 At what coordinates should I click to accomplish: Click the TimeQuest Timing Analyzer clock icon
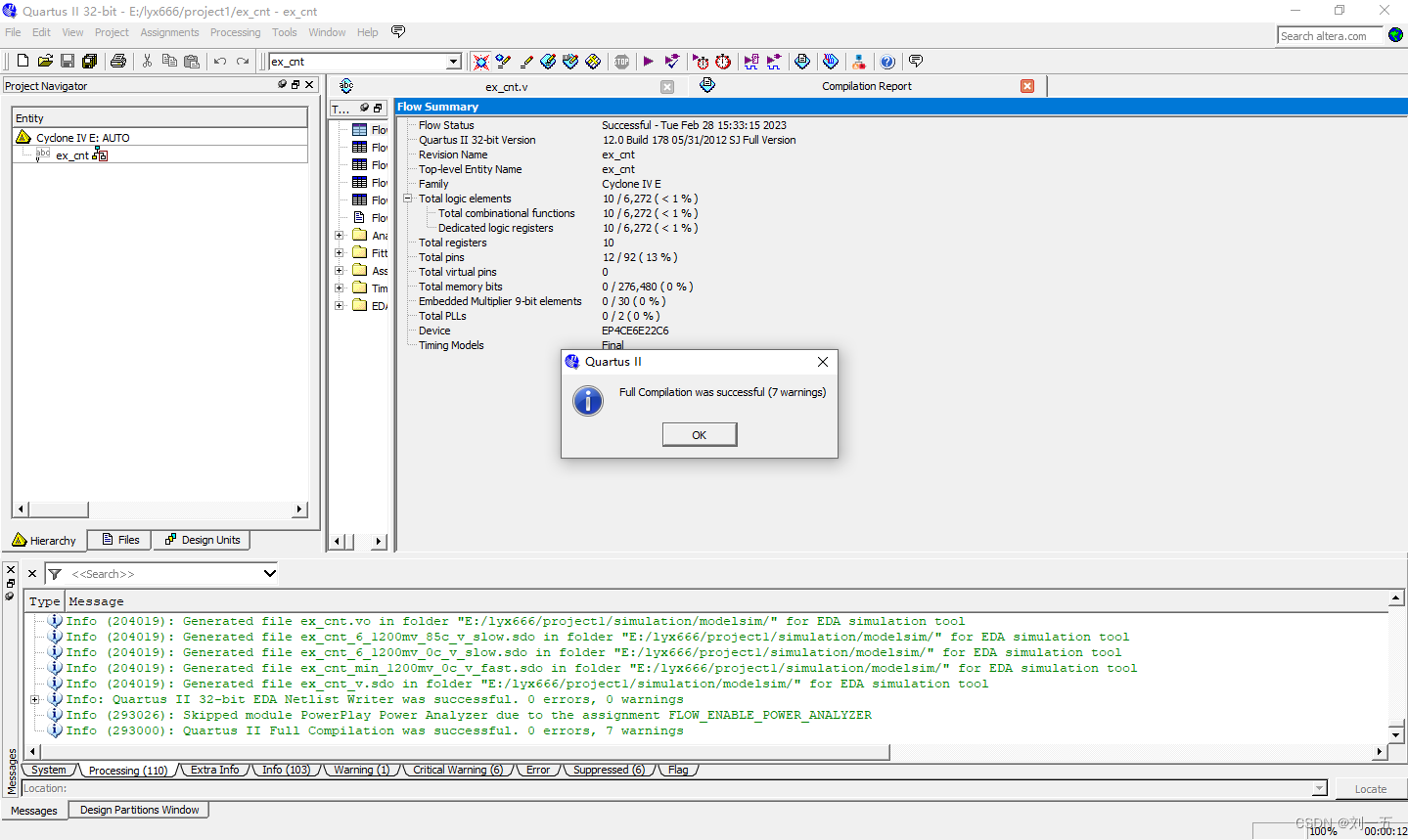[723, 62]
